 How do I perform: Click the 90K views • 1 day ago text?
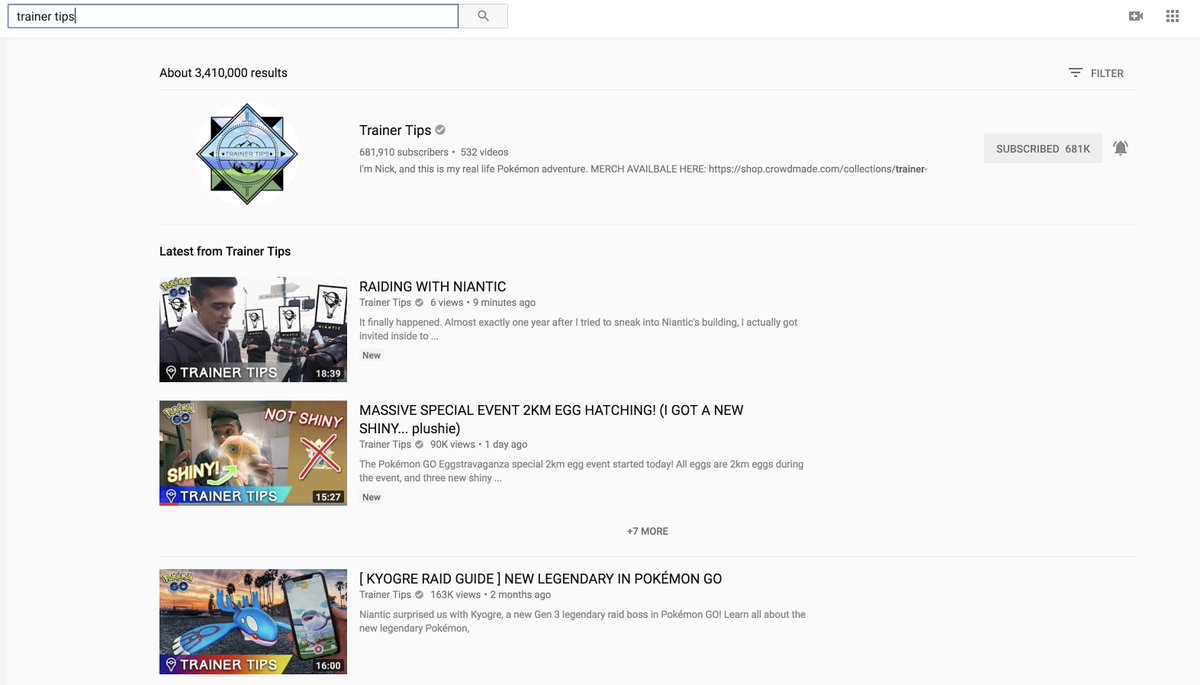(x=479, y=444)
